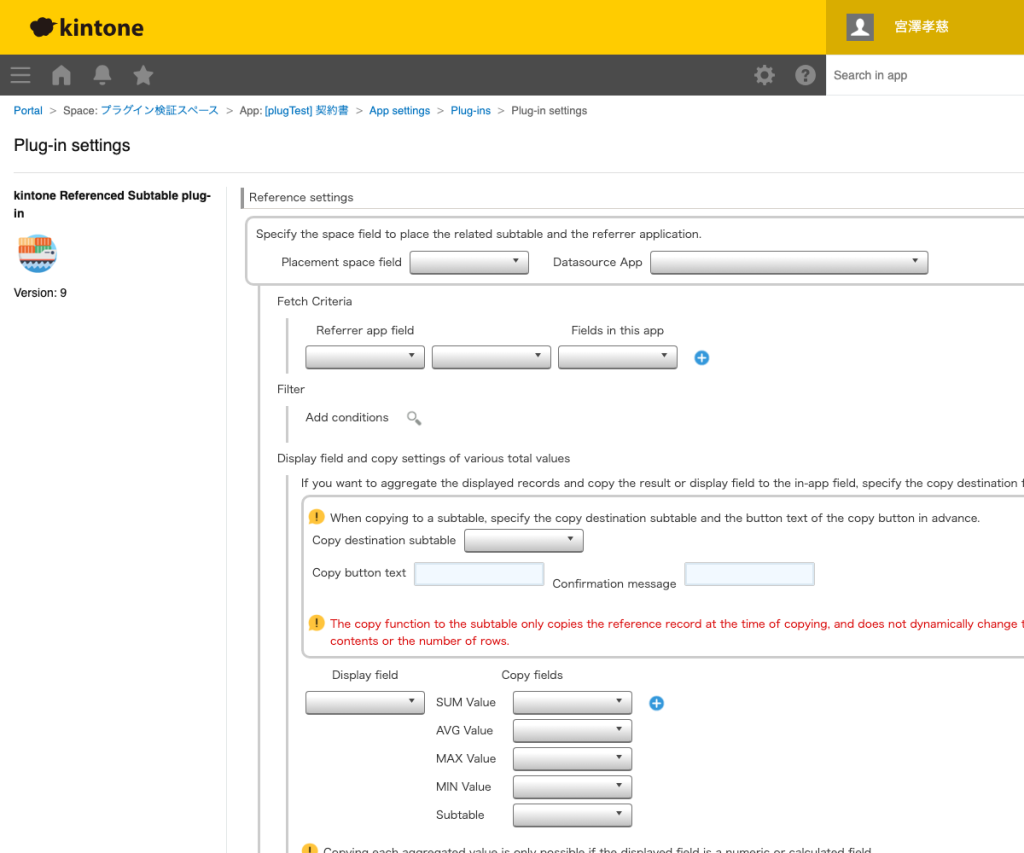Click the help question mark icon
1024x853 pixels.
tap(805, 75)
